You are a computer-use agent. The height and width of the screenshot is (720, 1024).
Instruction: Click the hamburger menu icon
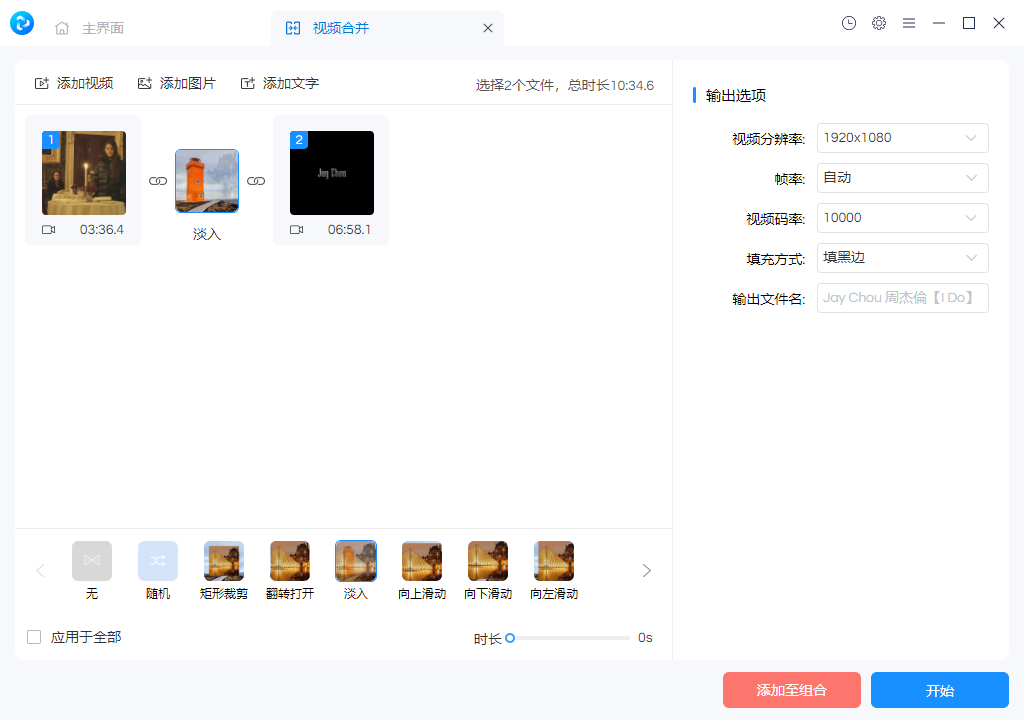[909, 23]
